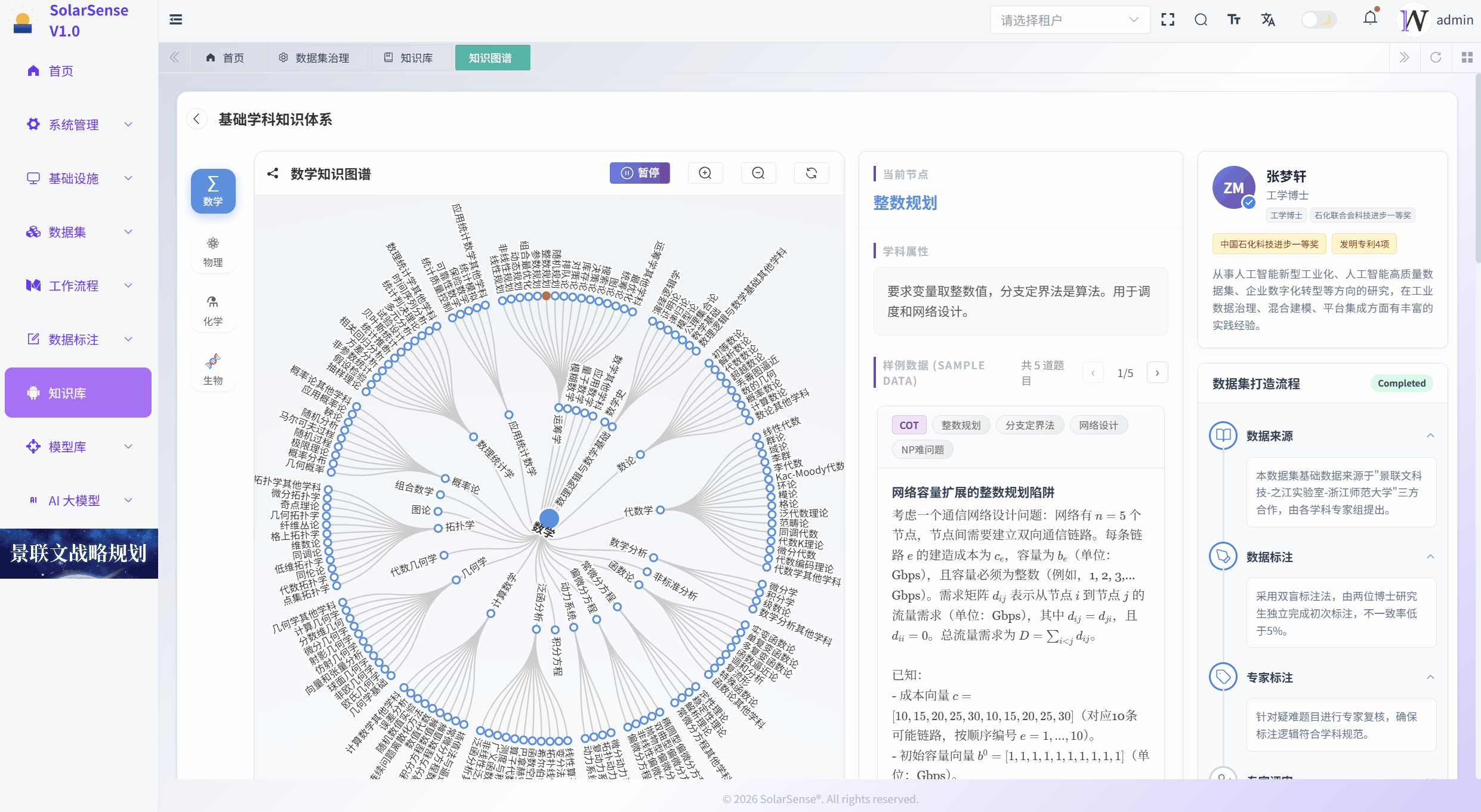Click the central 数学 graph node
Image resolution: width=1481 pixels, height=812 pixels.
click(x=548, y=518)
